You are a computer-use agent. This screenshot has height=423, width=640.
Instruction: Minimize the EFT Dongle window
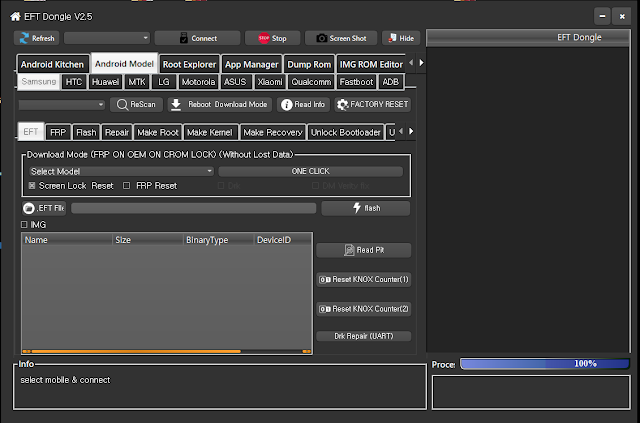(x=602, y=16)
